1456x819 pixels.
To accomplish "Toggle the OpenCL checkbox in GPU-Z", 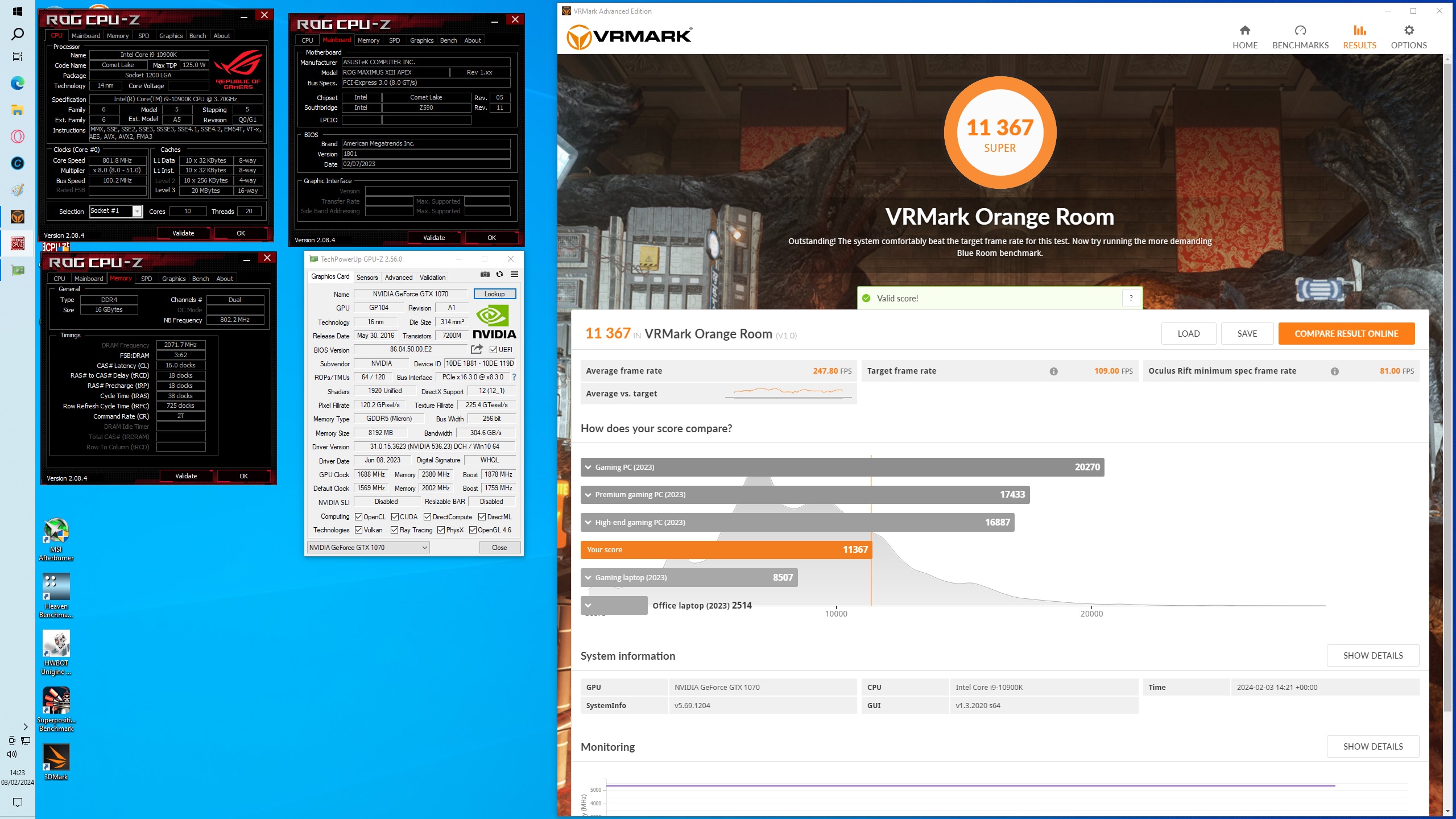I will point(358,517).
